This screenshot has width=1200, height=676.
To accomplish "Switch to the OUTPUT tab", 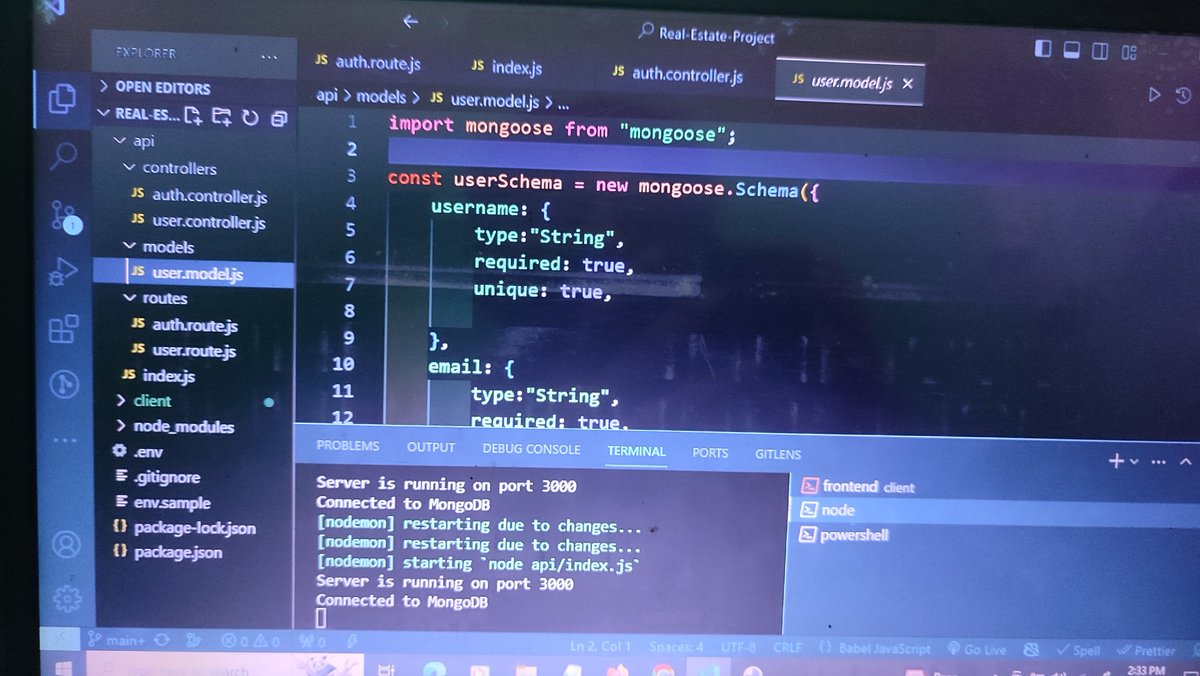I will pyautogui.click(x=430, y=447).
